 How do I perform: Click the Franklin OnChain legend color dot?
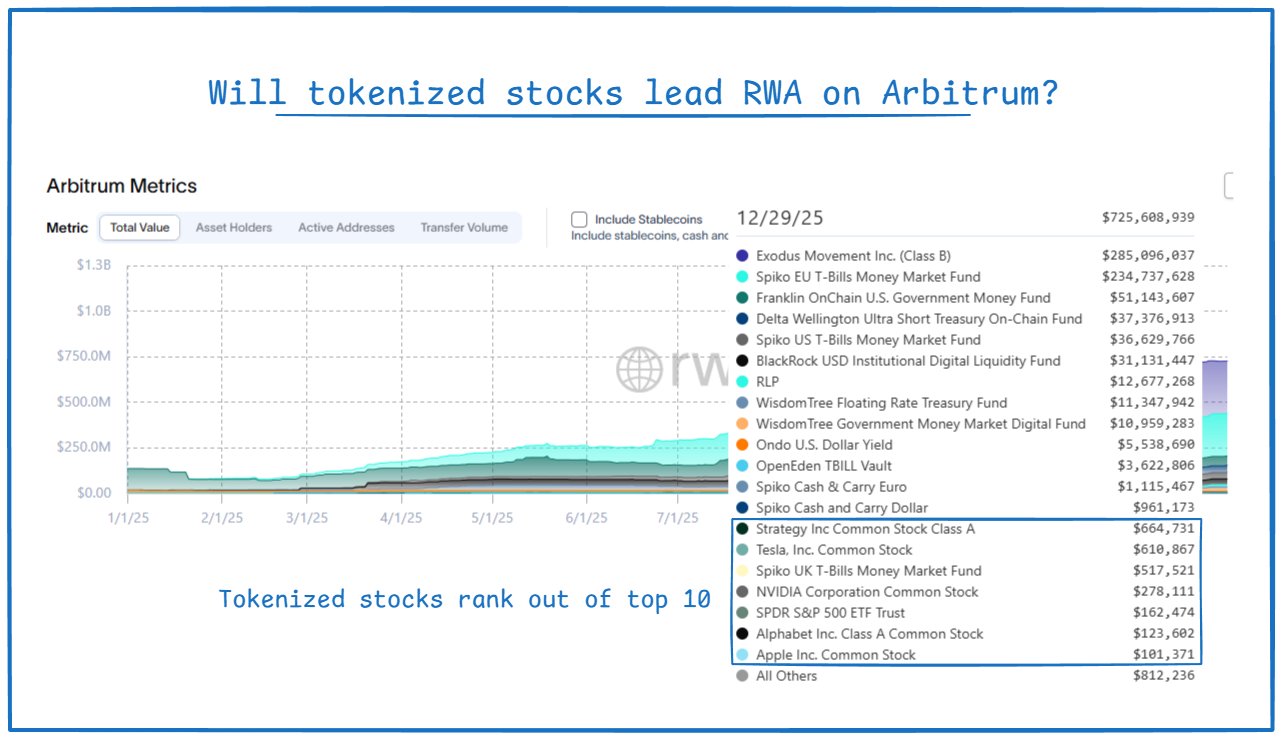[741, 298]
